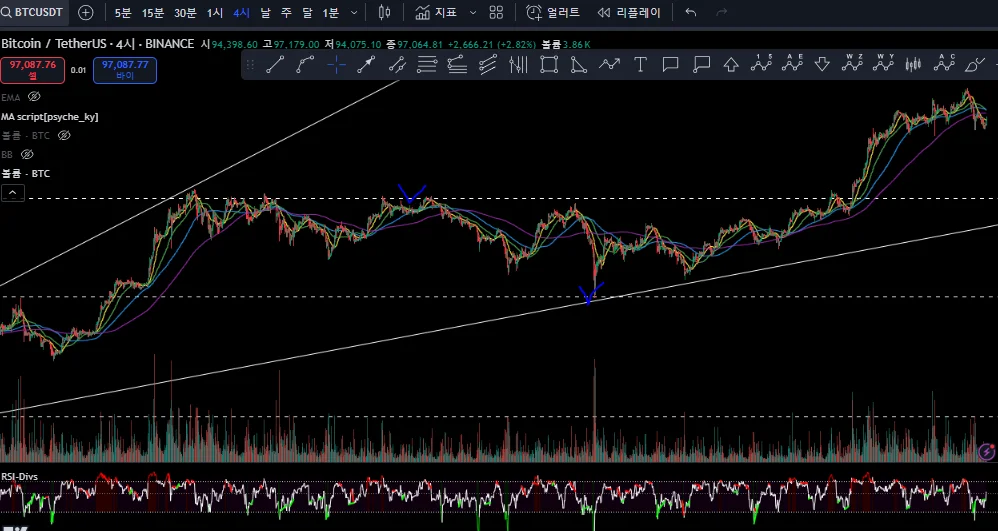Click the EMA indicator label
998x531 pixels.
pos(11,97)
